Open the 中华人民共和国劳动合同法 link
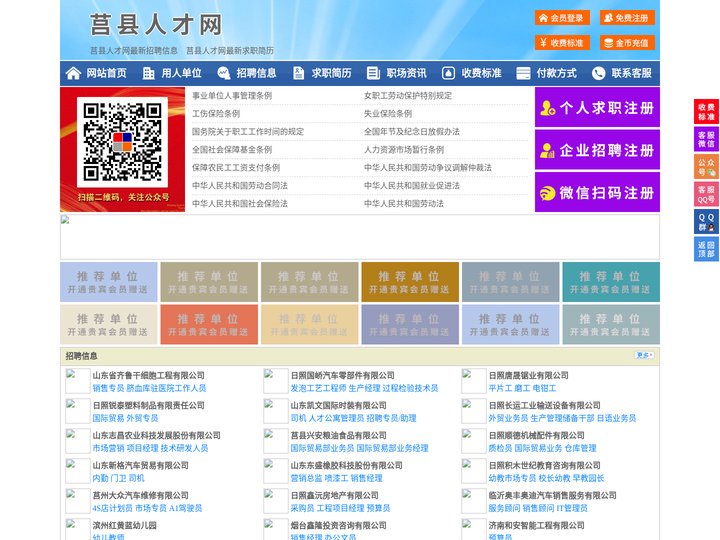The width and height of the screenshot is (720, 540). pos(240,186)
